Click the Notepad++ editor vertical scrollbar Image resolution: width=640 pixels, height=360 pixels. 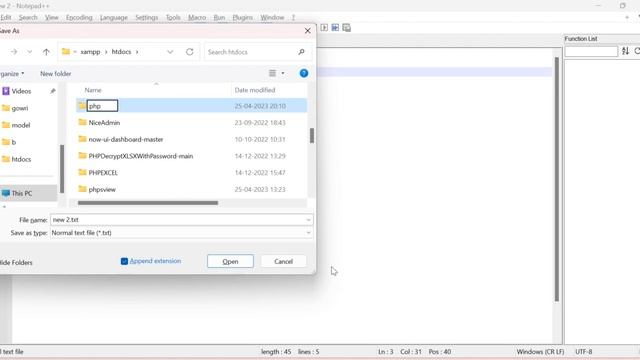(557, 180)
